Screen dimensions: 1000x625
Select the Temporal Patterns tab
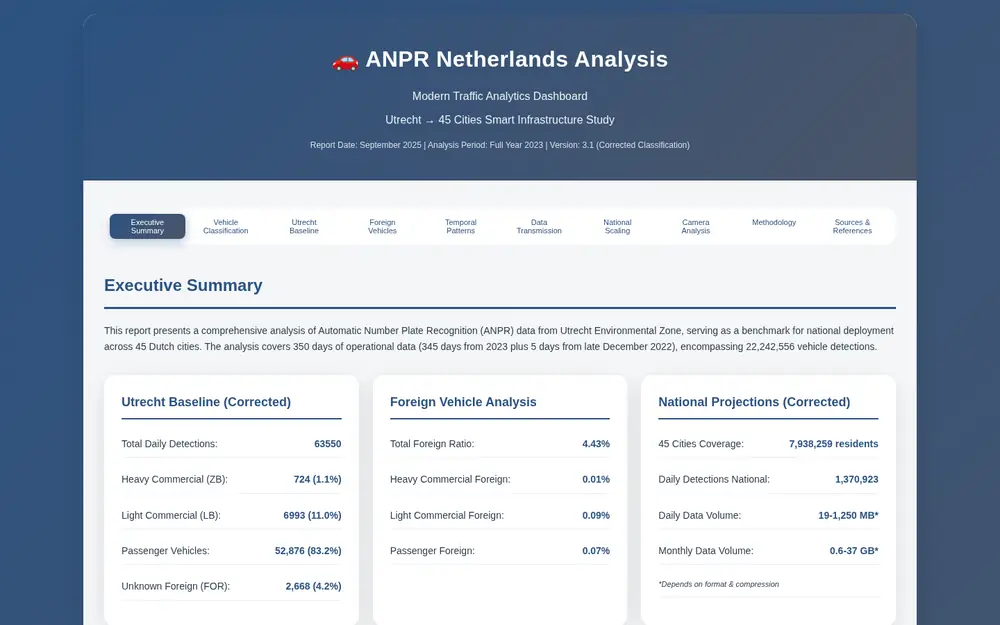pyautogui.click(x=460, y=226)
